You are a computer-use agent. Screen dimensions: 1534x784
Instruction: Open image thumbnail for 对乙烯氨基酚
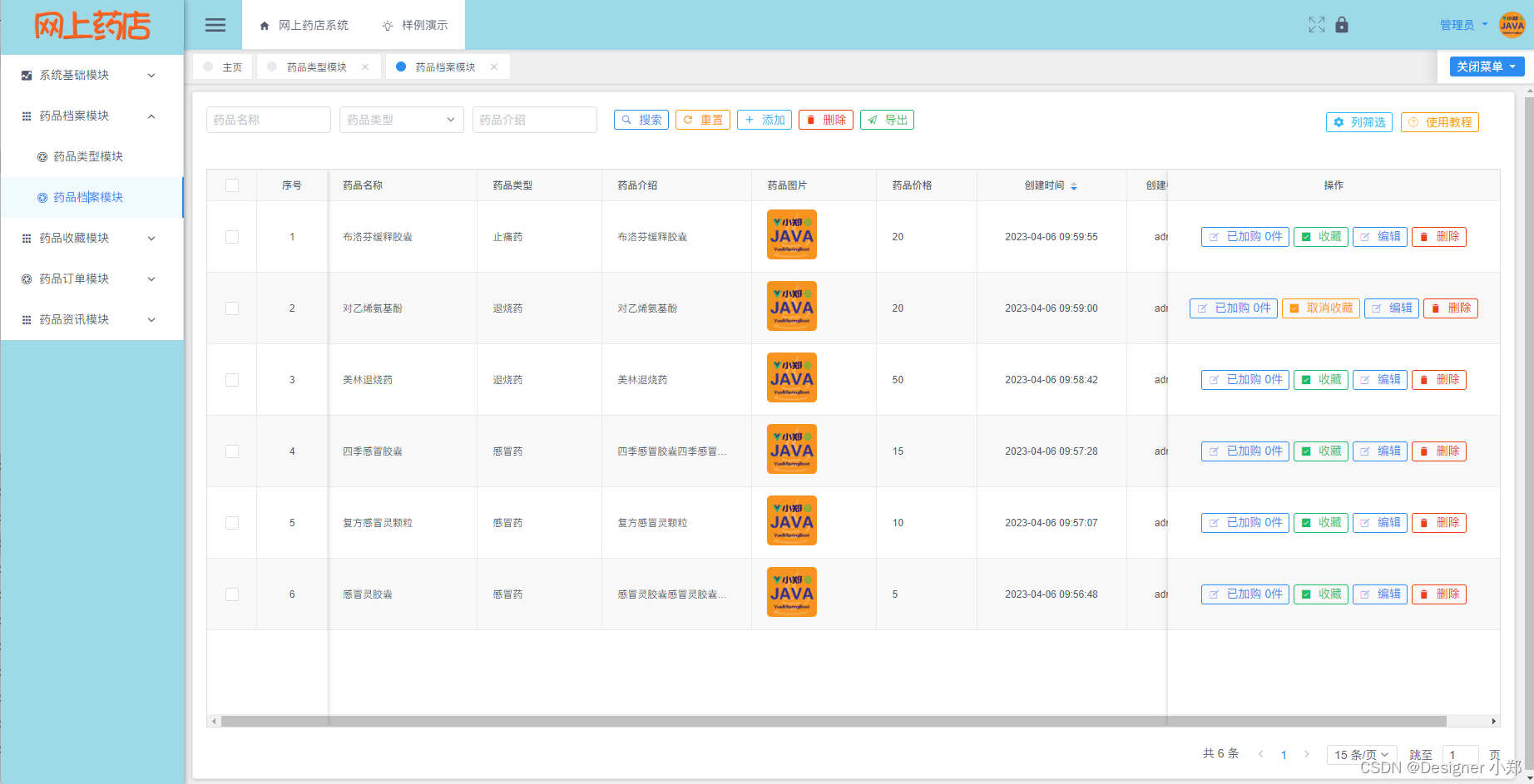(x=792, y=306)
